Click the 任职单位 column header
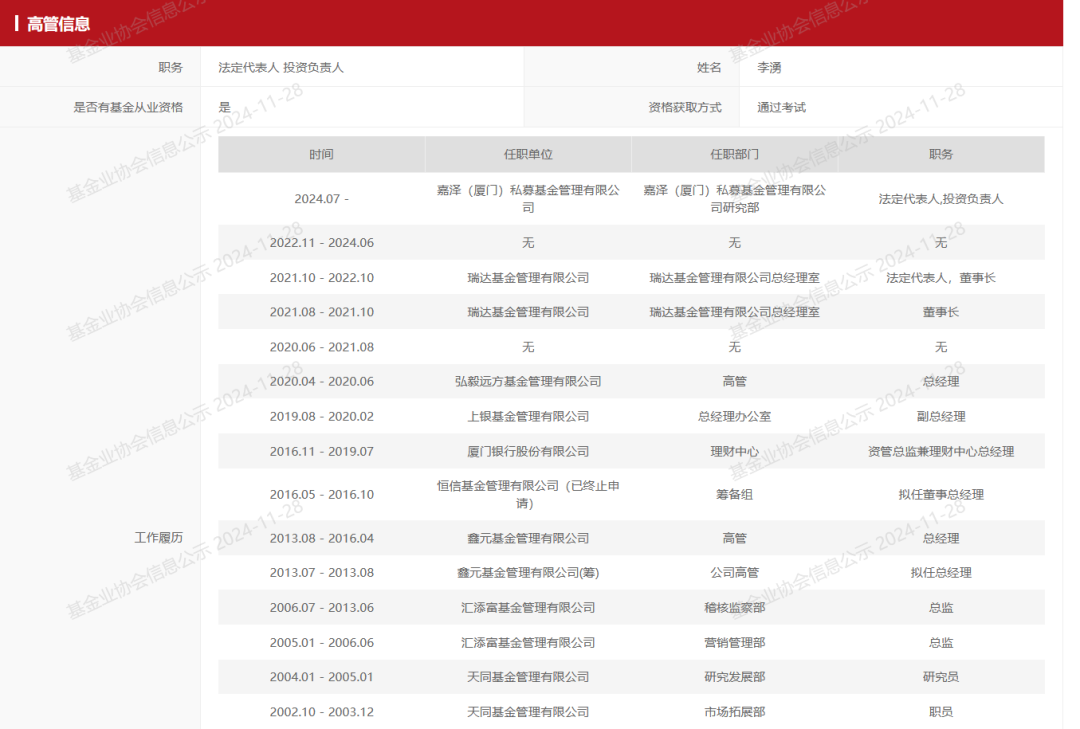 [x=528, y=154]
